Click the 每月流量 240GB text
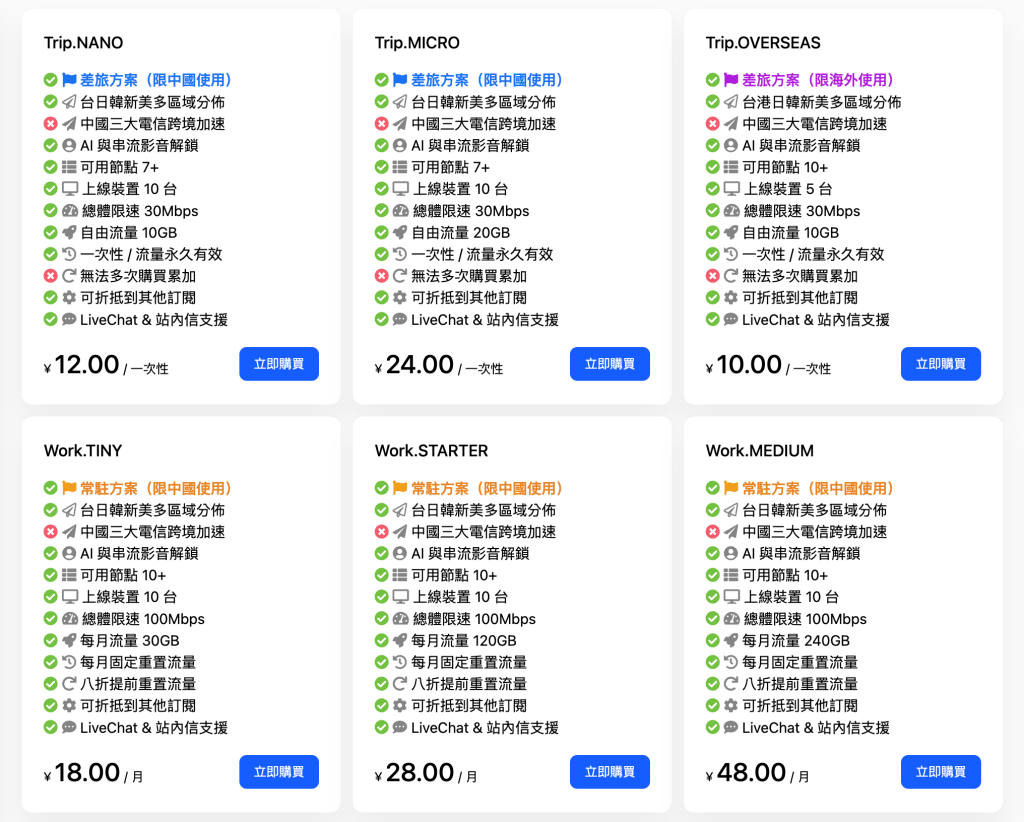This screenshot has width=1024, height=822. click(796, 640)
